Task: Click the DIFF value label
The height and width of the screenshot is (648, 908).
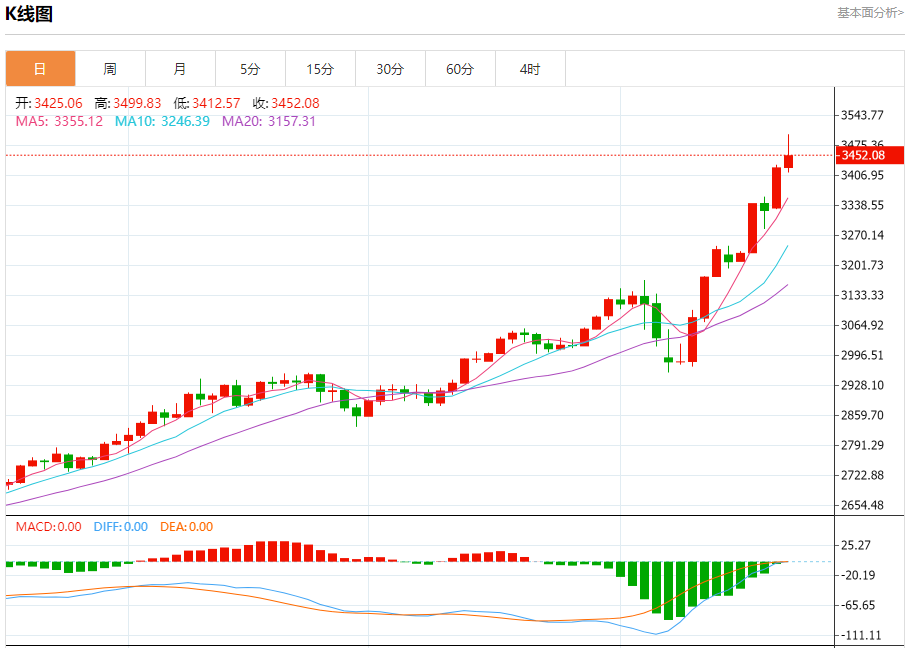Action: pyautogui.click(x=120, y=527)
